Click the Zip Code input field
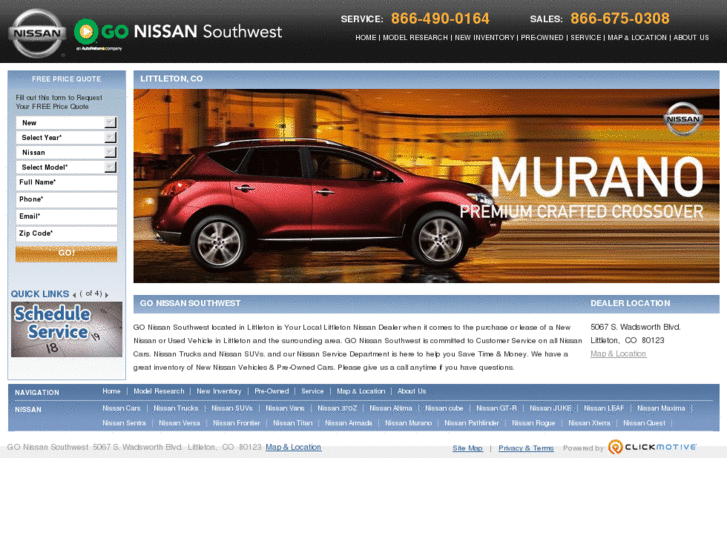Screen dimensions: 727x545 point(66,234)
